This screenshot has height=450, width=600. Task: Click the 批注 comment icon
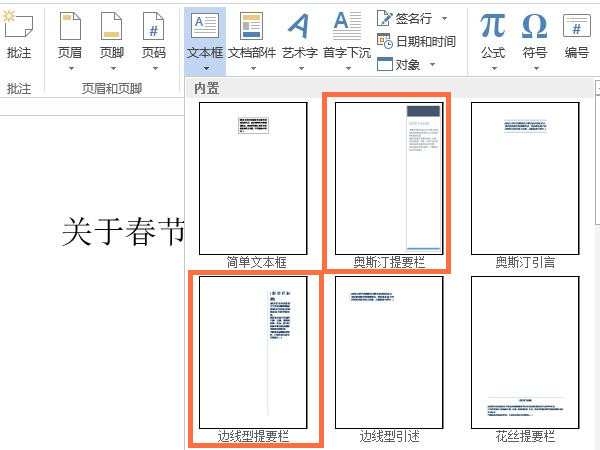tap(17, 26)
